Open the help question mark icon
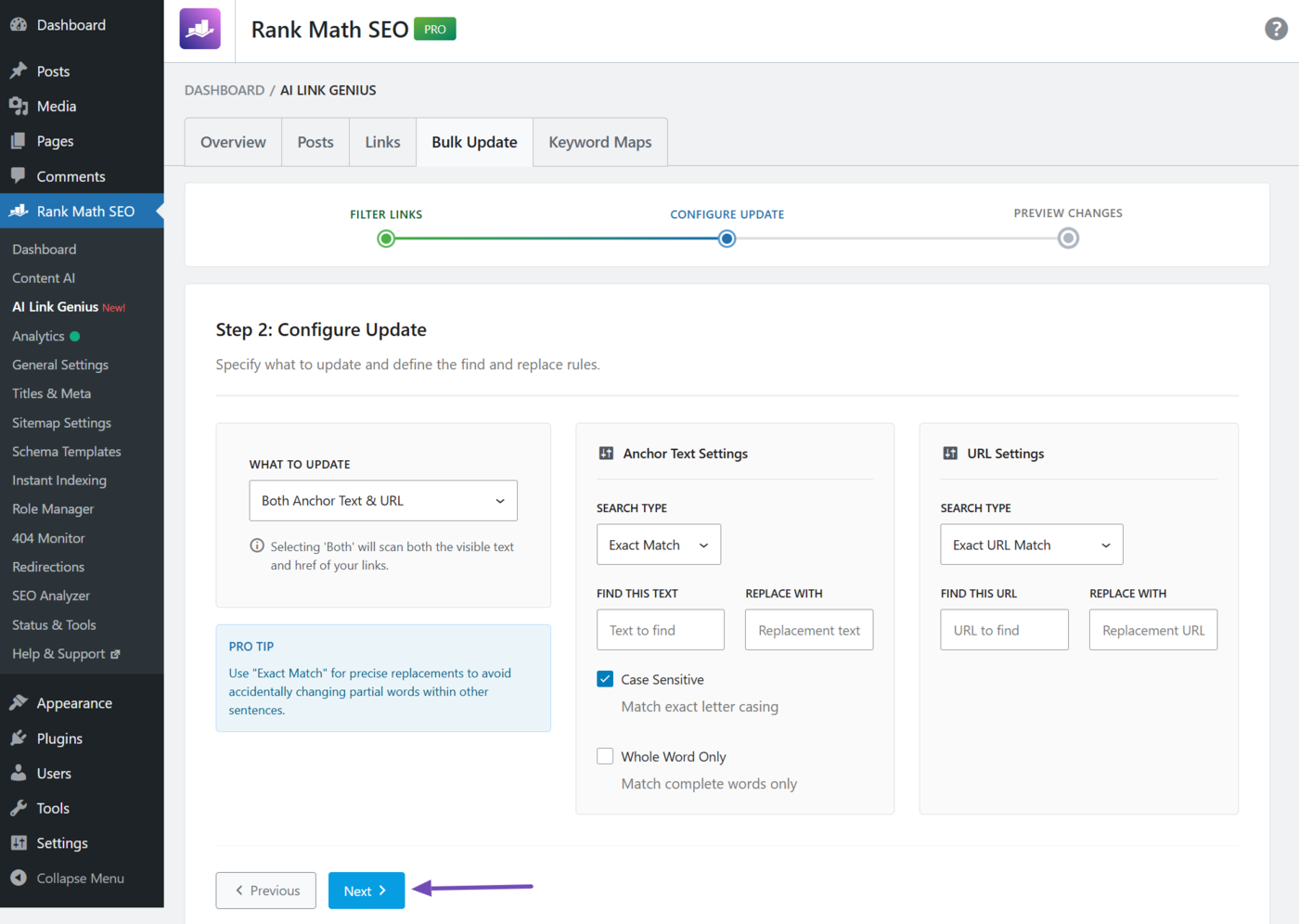1299x924 pixels. point(1276,29)
